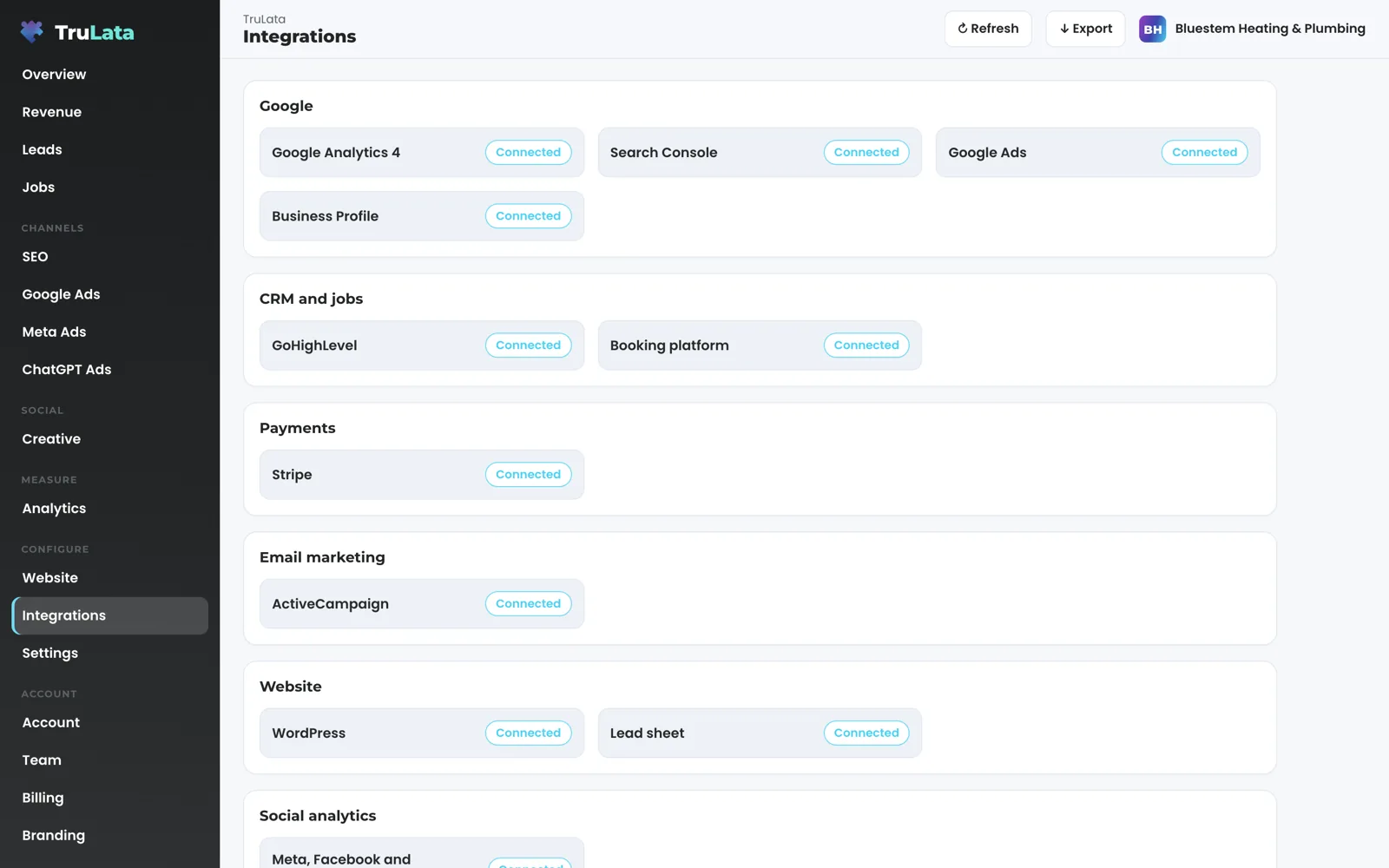The height and width of the screenshot is (868, 1389).
Task: Export the integrations list
Action: [x=1085, y=29]
